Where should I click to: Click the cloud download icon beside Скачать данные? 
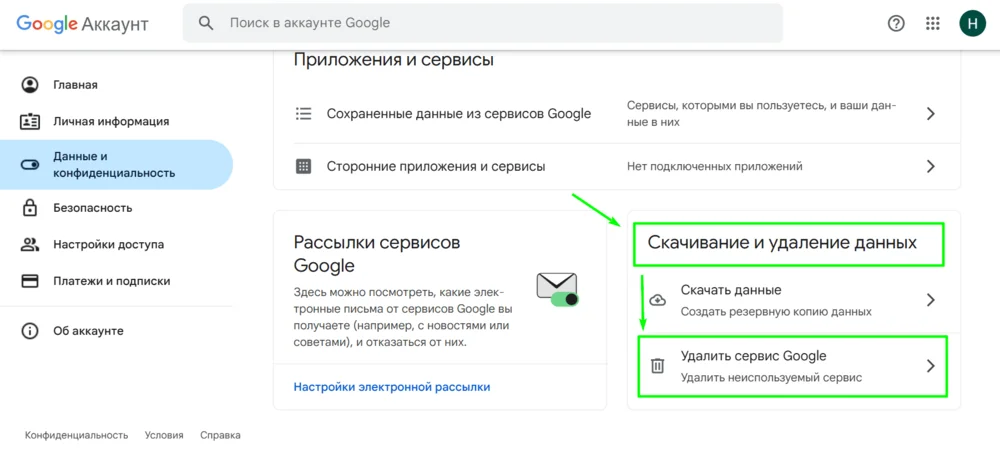(x=657, y=300)
